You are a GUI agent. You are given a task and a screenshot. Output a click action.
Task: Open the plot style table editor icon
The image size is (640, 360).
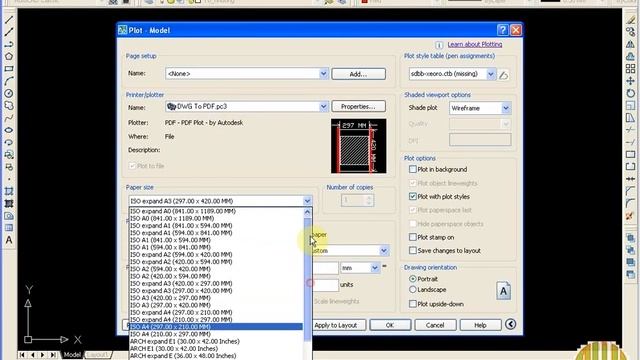coord(504,75)
